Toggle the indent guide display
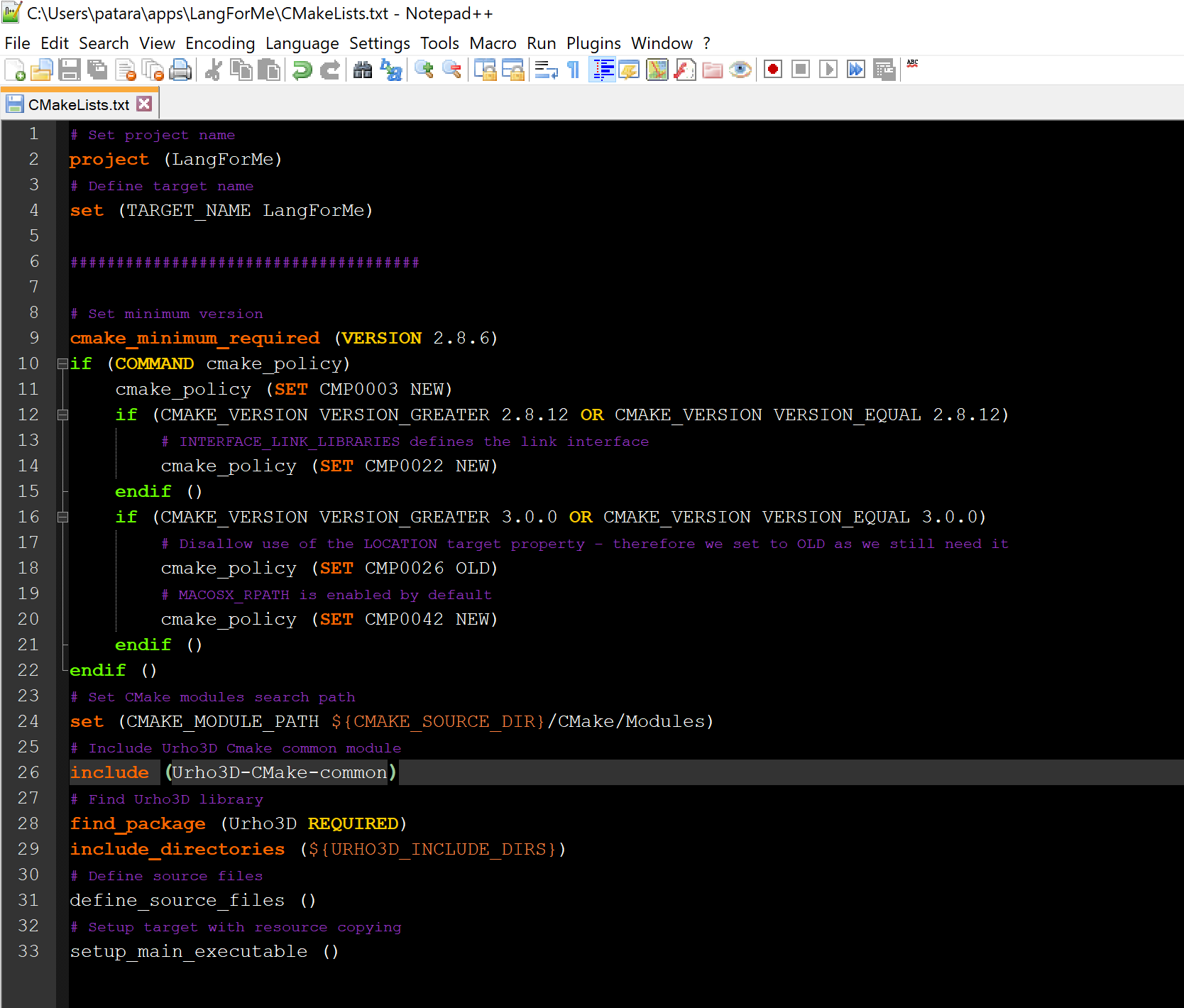 pyautogui.click(x=602, y=70)
